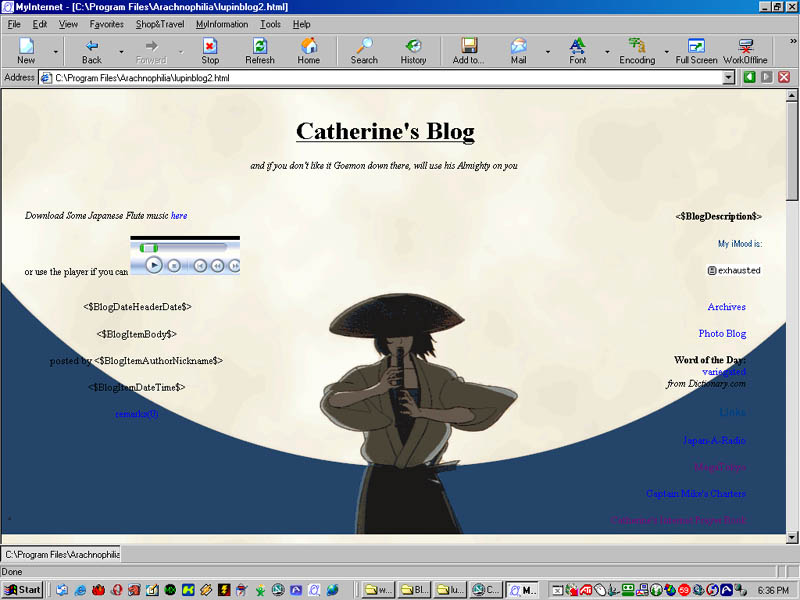The height and width of the screenshot is (600, 800).
Task: Click the 'variegated' word of the day link
Action: click(x=724, y=371)
